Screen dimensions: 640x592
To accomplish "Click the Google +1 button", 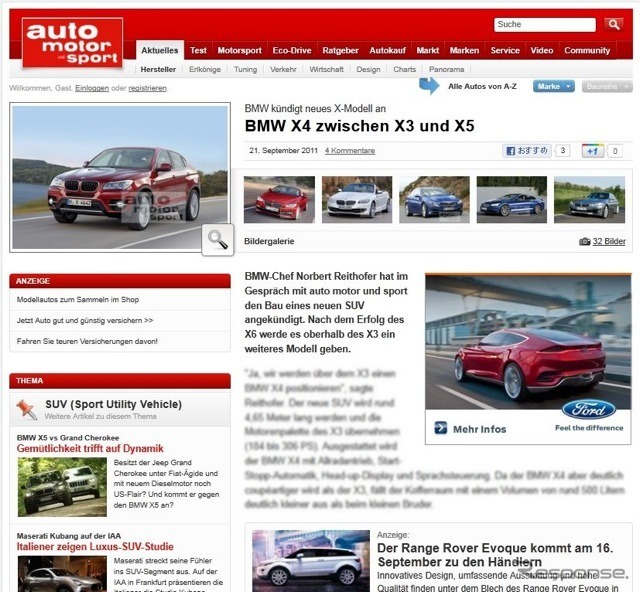I will point(592,151).
